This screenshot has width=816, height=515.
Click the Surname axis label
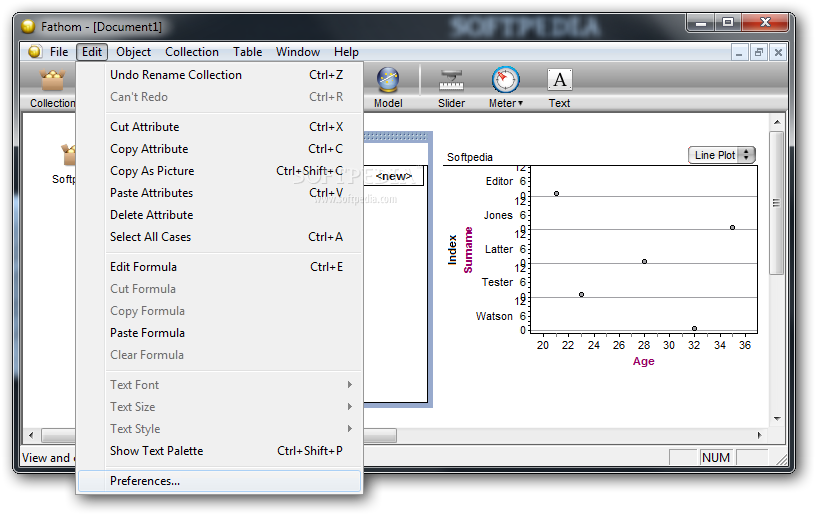pos(468,250)
